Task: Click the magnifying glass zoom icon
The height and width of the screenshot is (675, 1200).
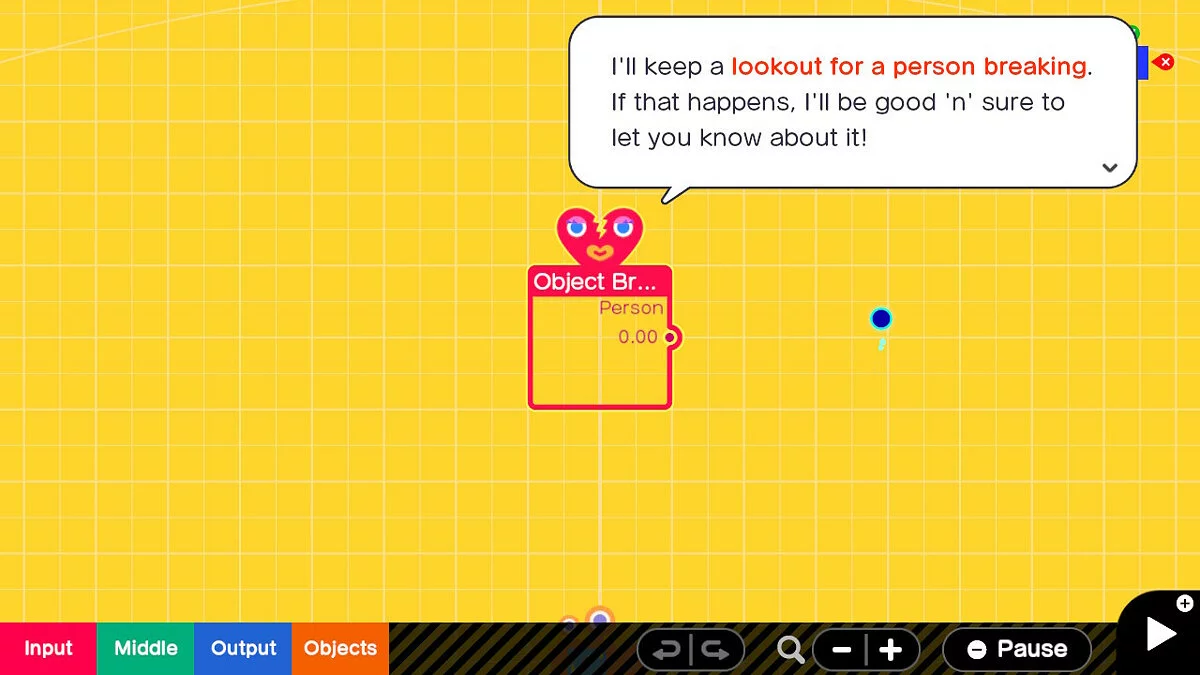Action: coord(790,650)
